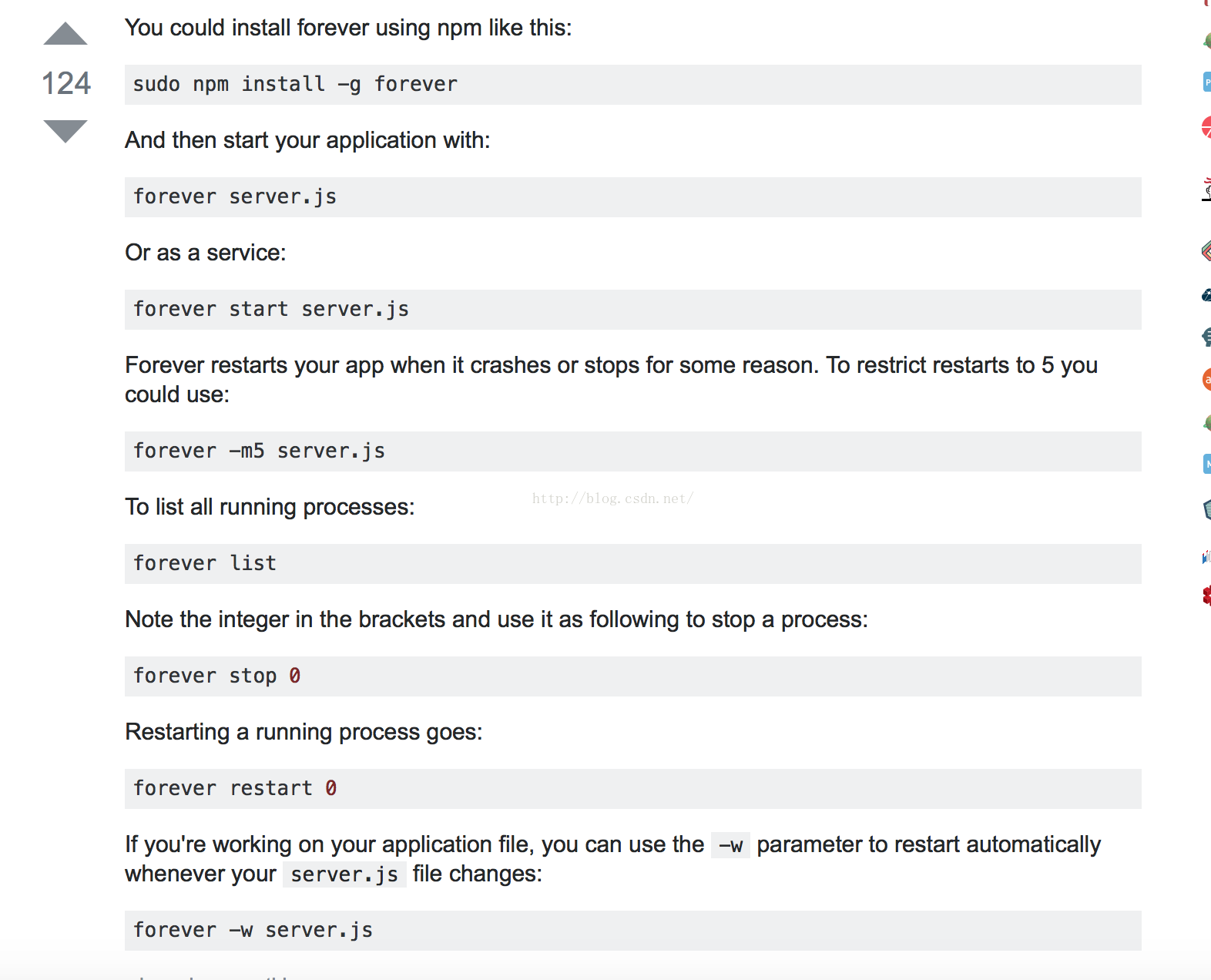Open the layered green diamond icon at right

point(1206,250)
